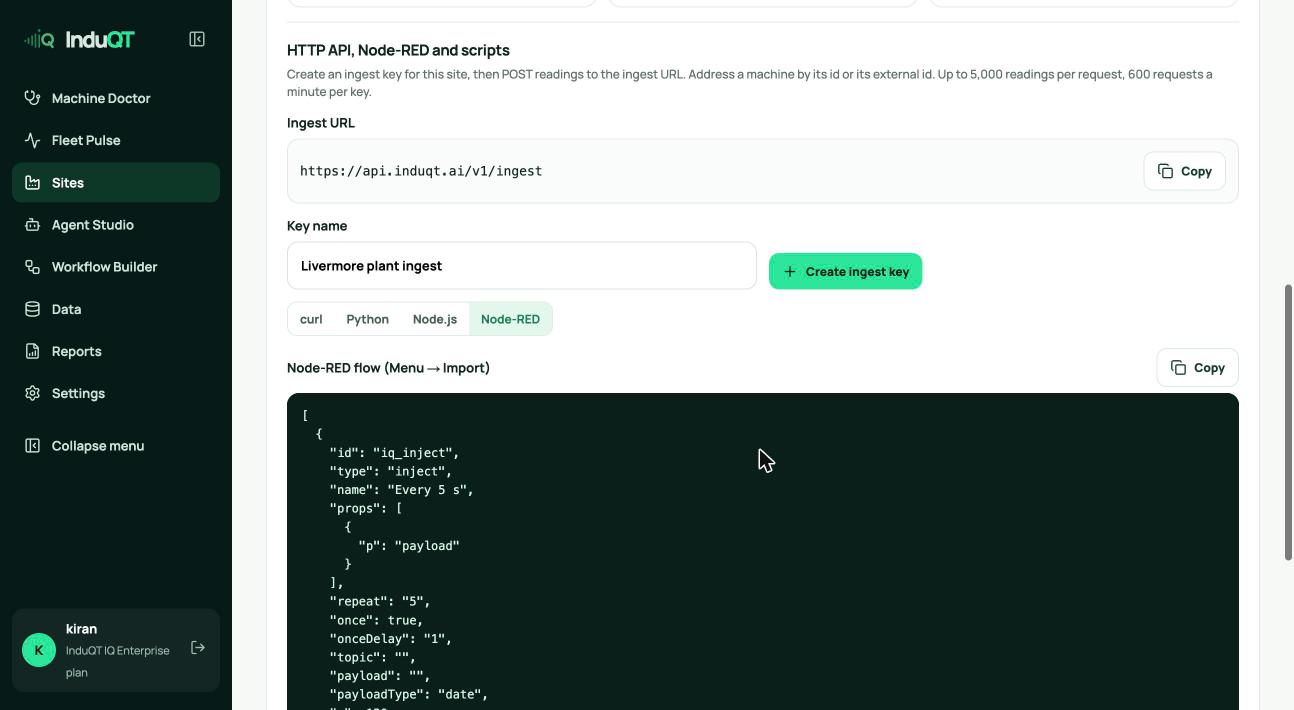1294x710 pixels.
Task: Click the "InduQT IQ Enterprise plan" text
Action: tap(118, 661)
